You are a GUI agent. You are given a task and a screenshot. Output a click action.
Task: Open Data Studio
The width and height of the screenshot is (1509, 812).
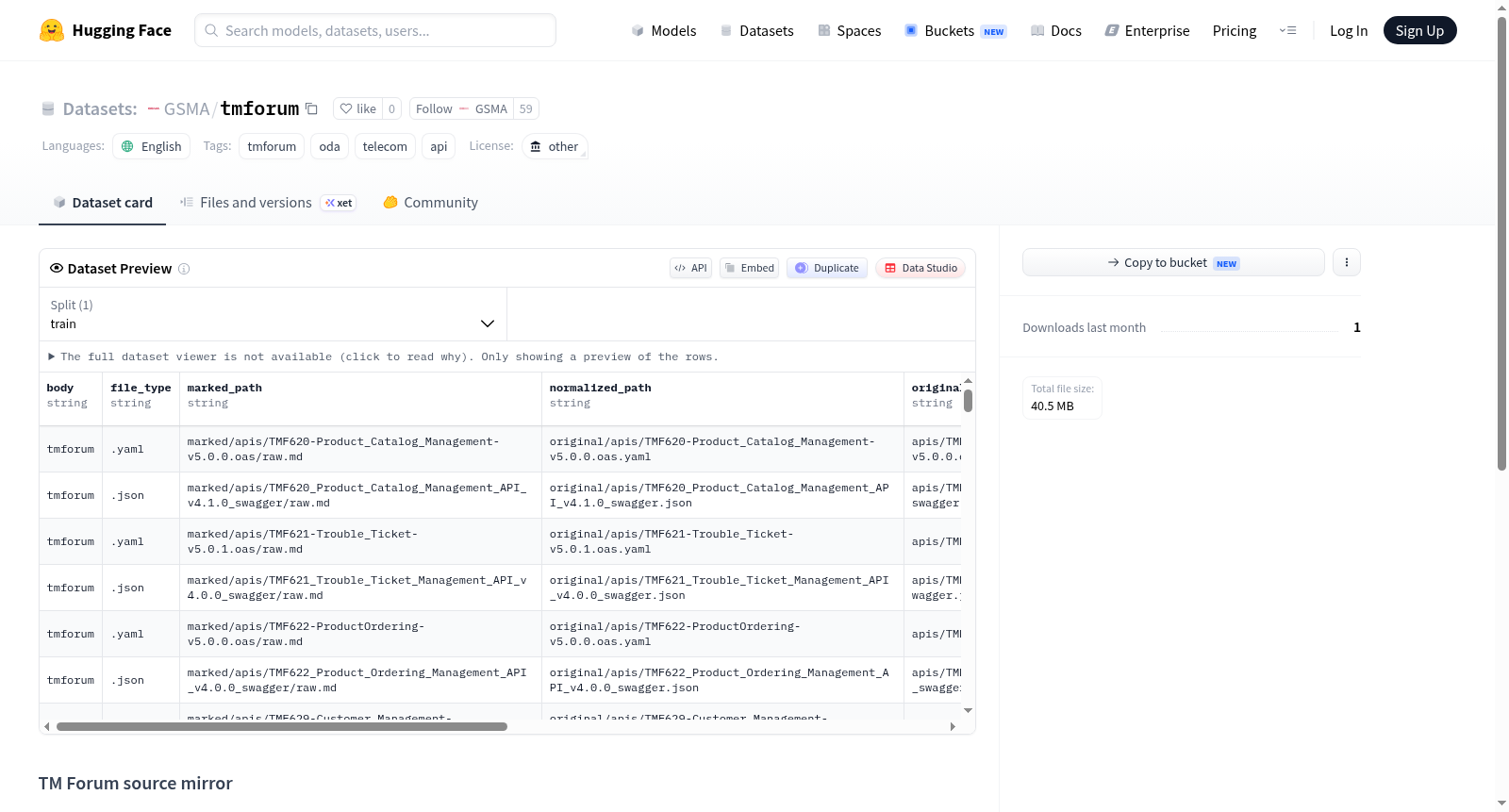tap(920, 268)
